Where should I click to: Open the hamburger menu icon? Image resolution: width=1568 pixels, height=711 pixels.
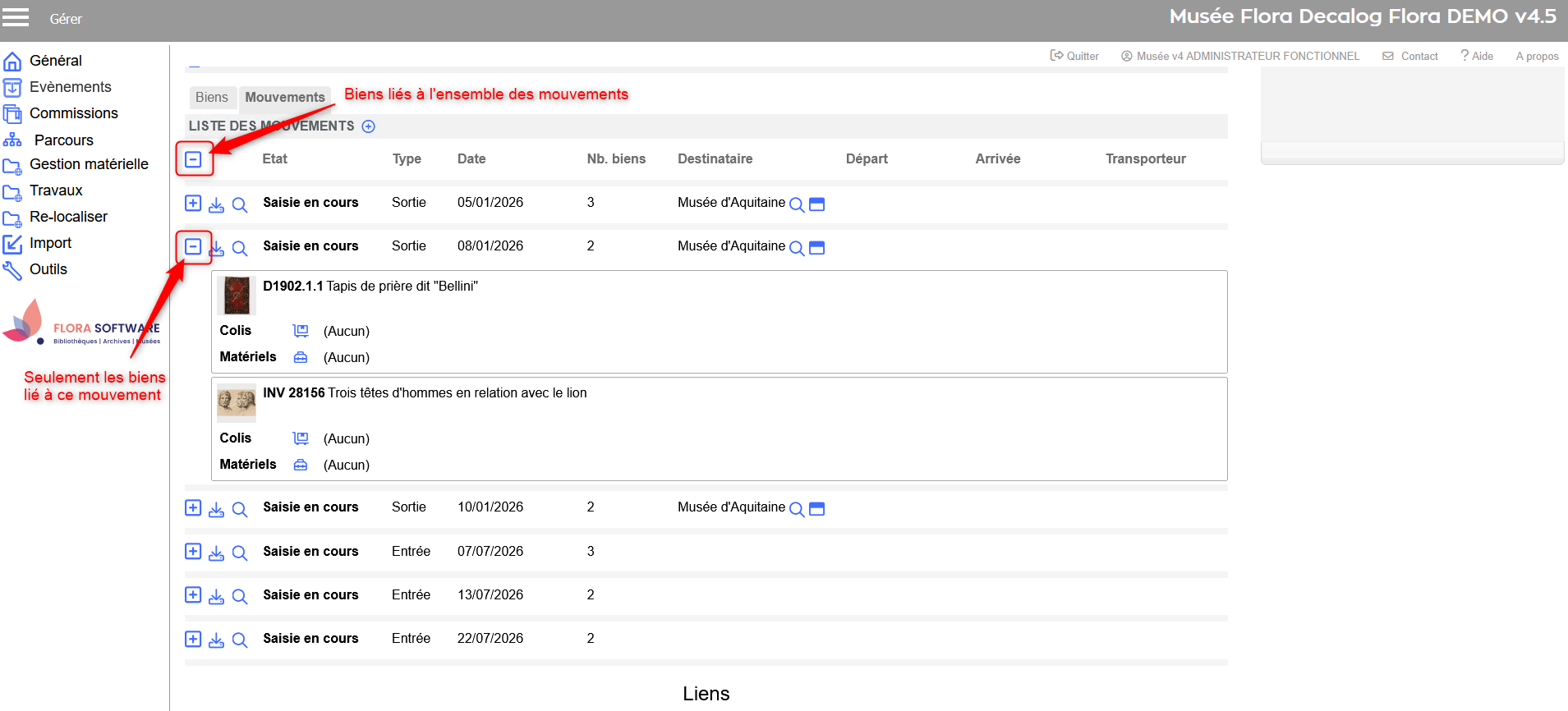[x=16, y=17]
